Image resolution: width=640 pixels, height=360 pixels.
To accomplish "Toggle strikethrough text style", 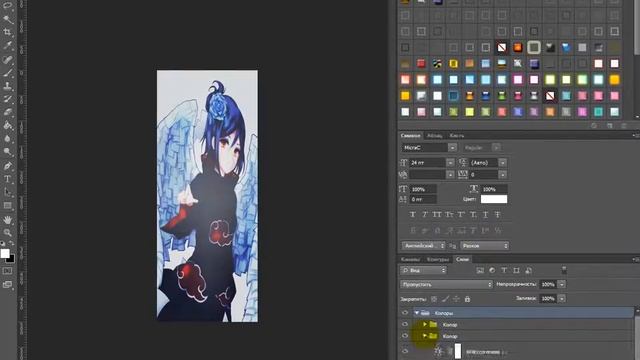I will pos(498,214).
